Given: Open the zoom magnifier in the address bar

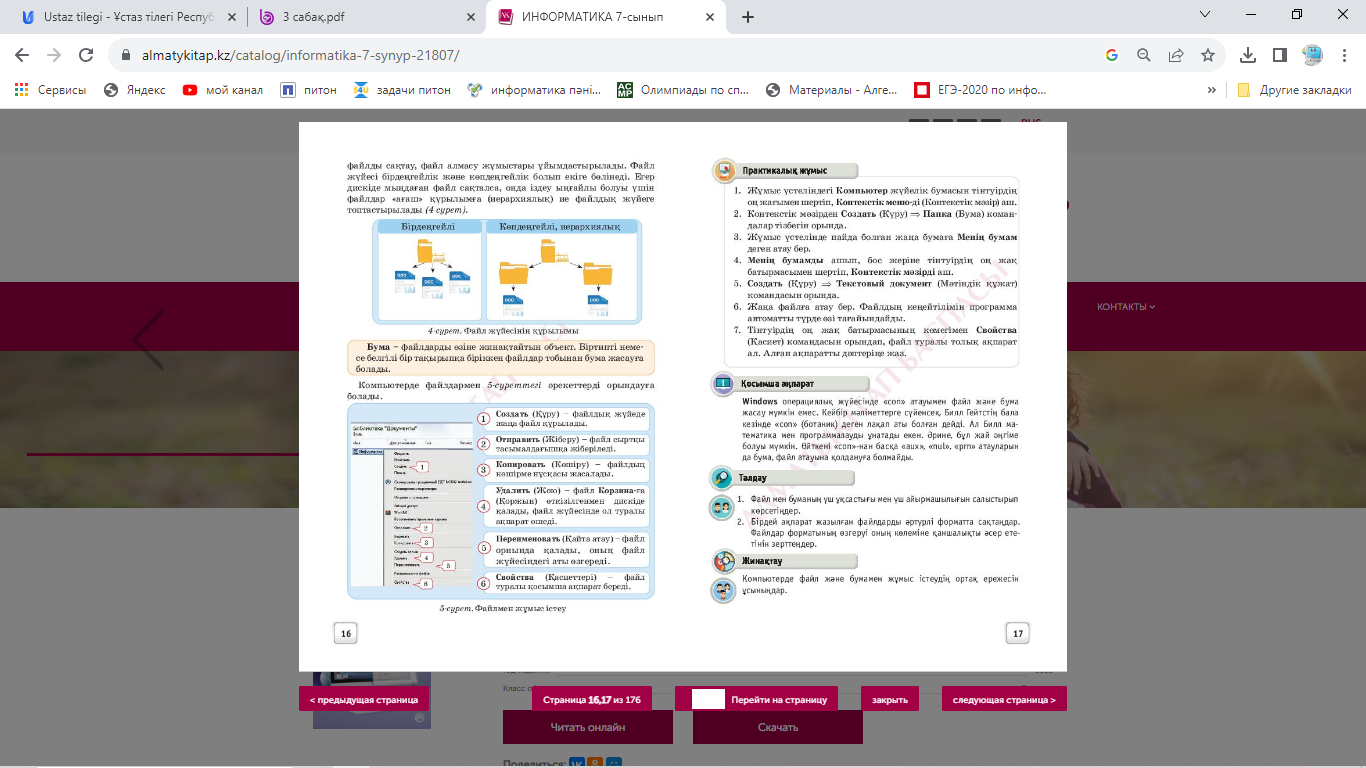Looking at the screenshot, I should coord(1144,55).
